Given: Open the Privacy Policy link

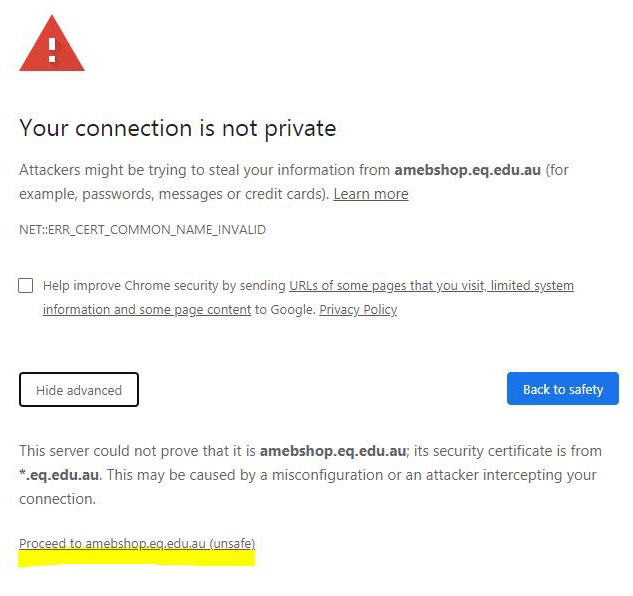Looking at the screenshot, I should (358, 310).
